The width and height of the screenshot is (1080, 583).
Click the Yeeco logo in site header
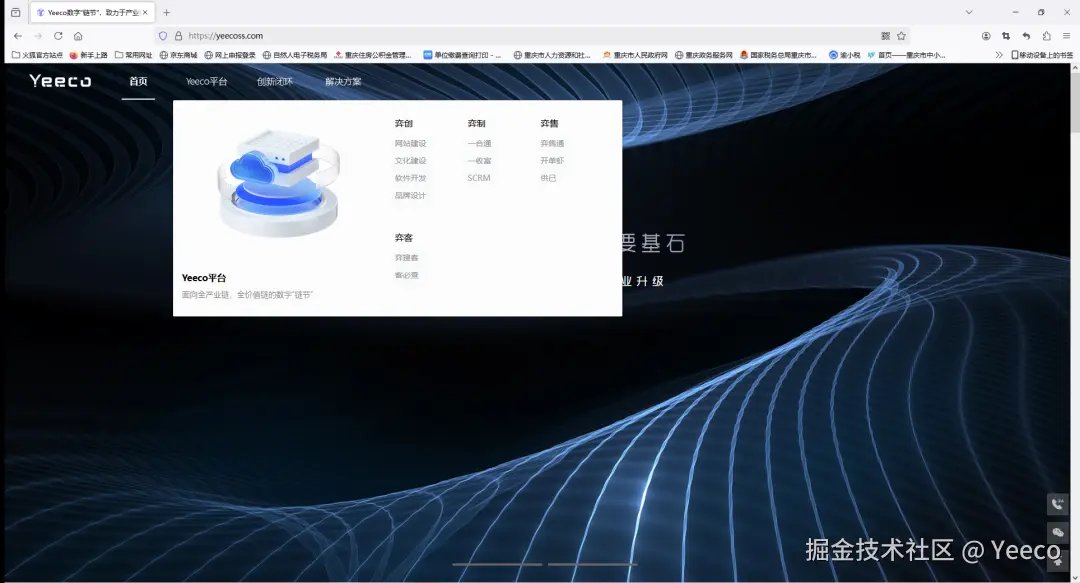(x=60, y=81)
